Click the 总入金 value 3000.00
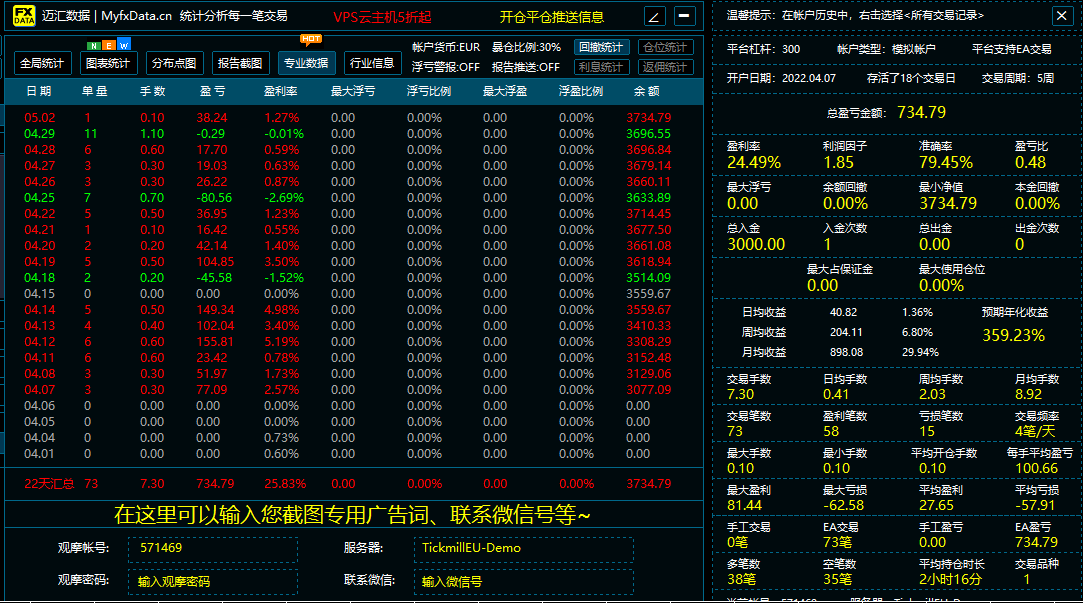1083x603 pixels. (756, 245)
